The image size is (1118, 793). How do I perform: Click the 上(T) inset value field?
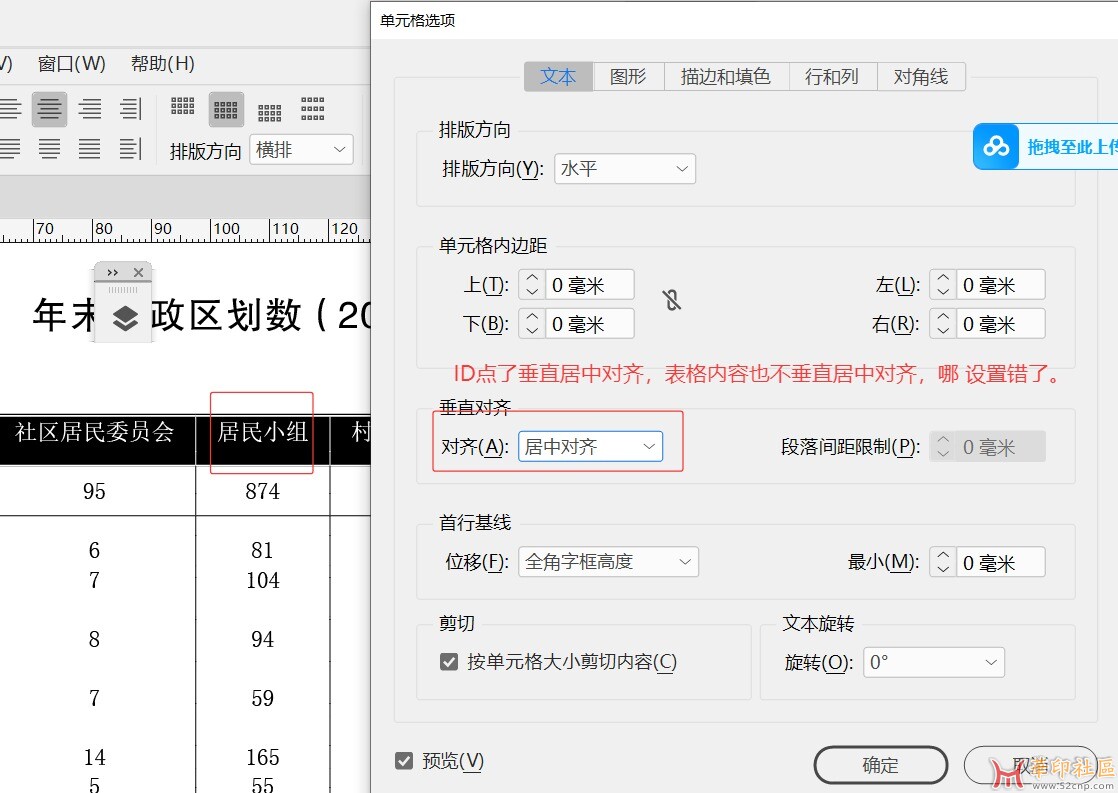pyautogui.click(x=590, y=285)
